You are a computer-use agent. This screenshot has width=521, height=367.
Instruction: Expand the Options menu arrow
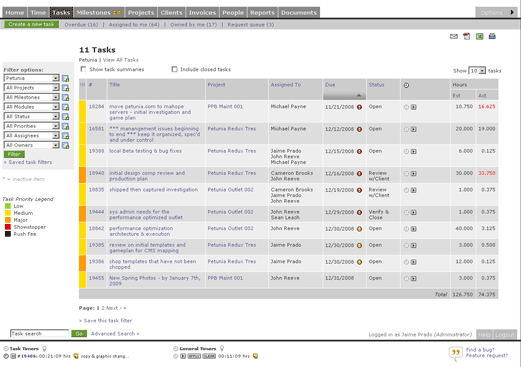512,12
